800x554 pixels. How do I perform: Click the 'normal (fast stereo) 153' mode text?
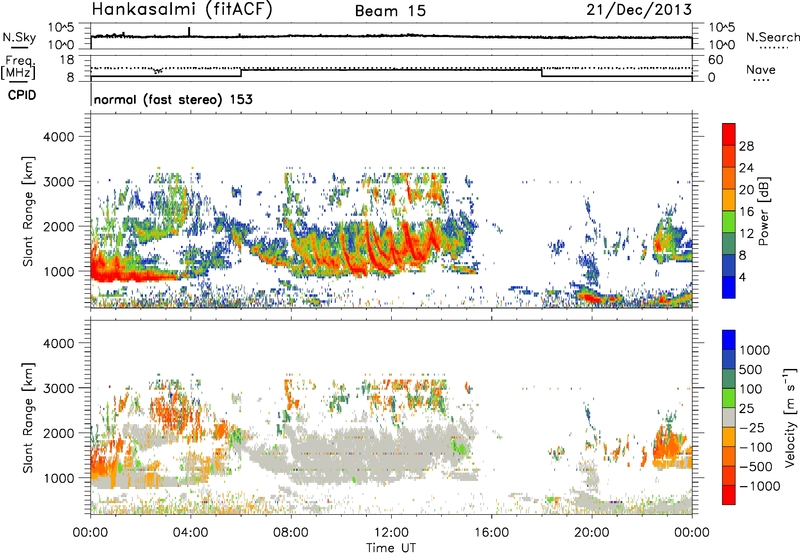click(x=173, y=99)
